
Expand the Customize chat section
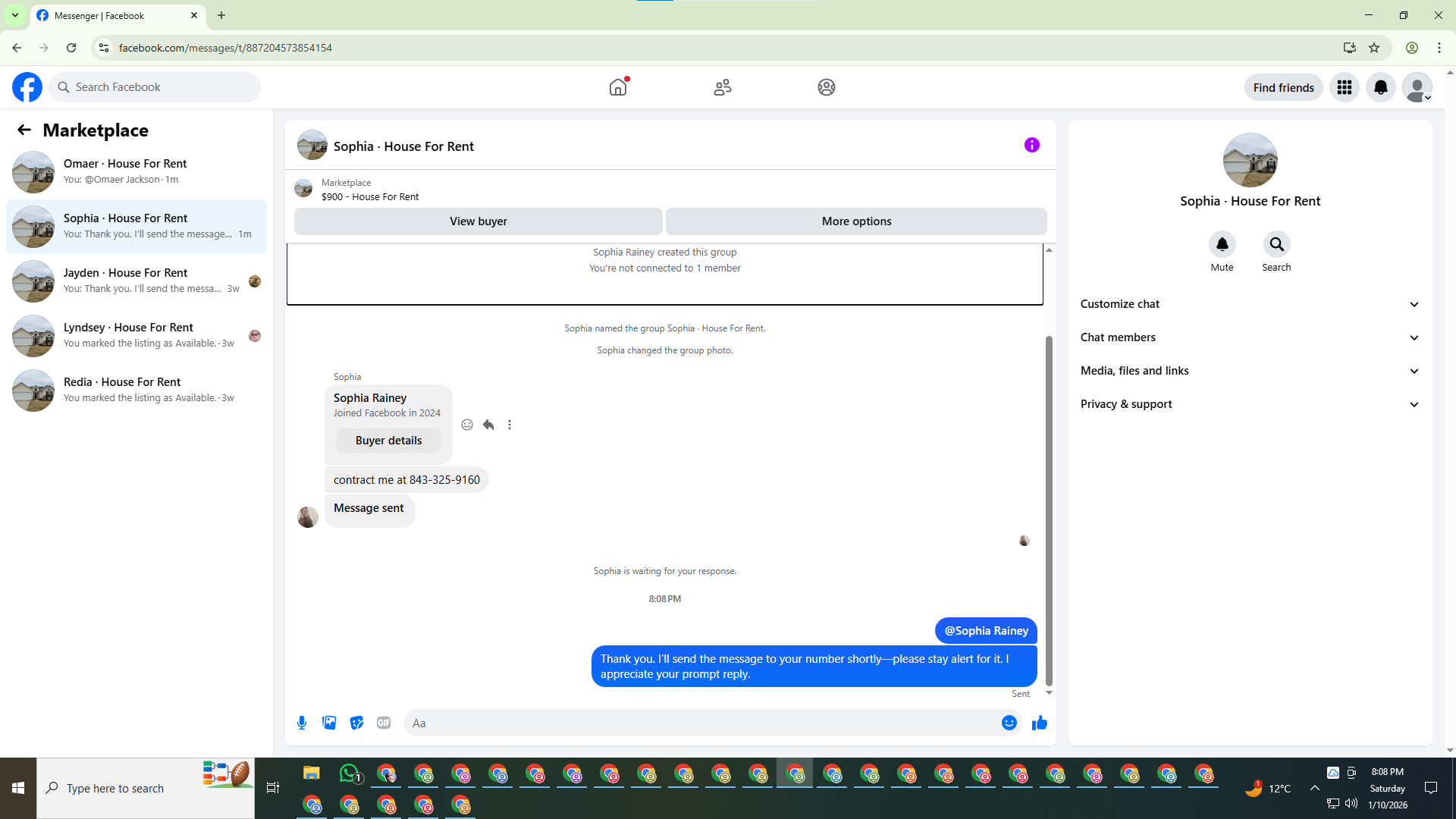click(x=1249, y=304)
